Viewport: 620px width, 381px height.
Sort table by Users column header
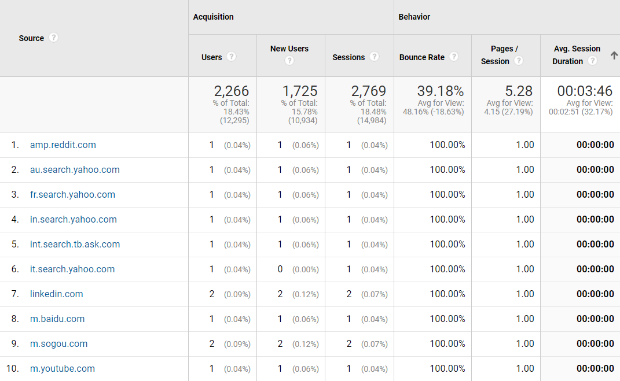coord(212,57)
